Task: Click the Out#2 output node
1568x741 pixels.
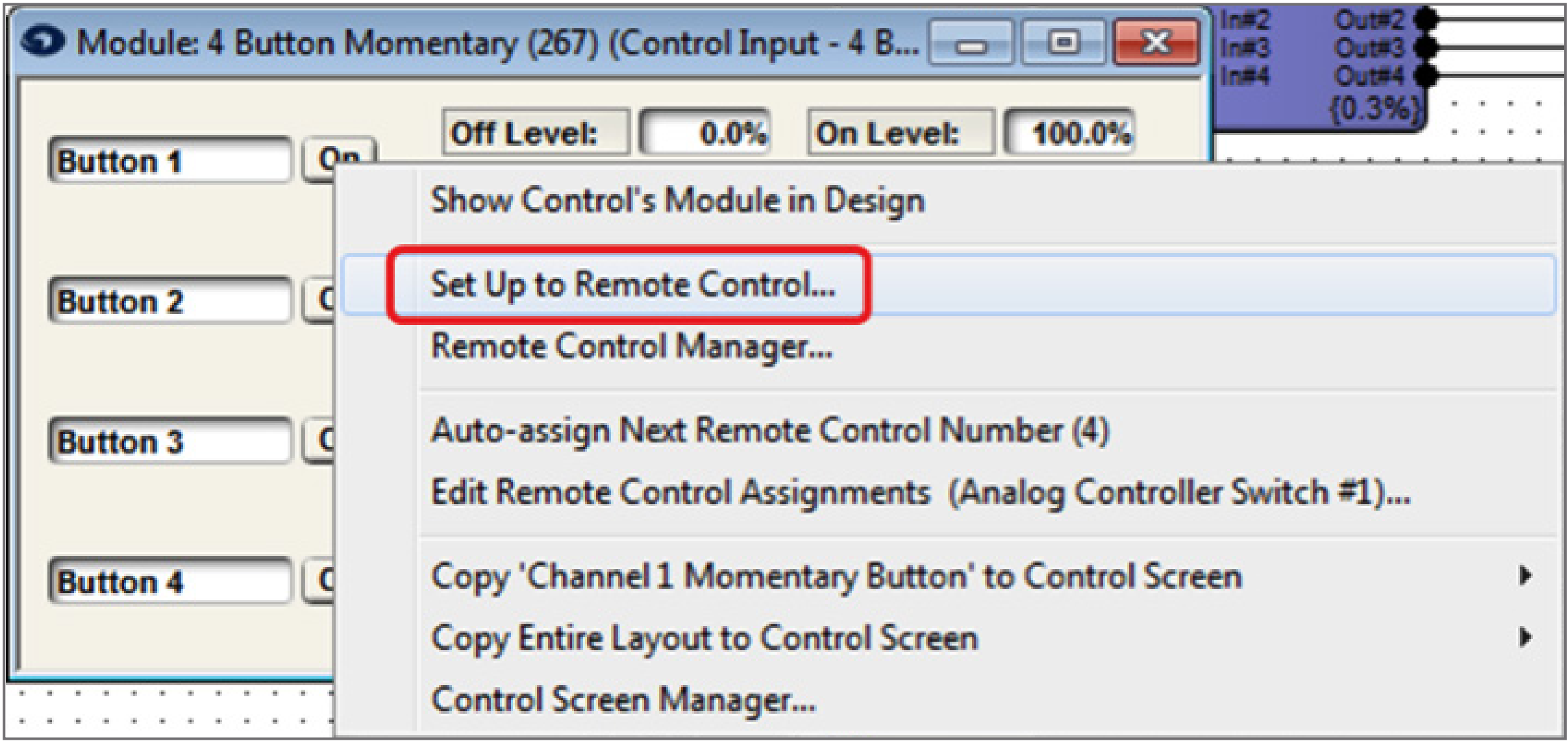Action: (1426, 19)
